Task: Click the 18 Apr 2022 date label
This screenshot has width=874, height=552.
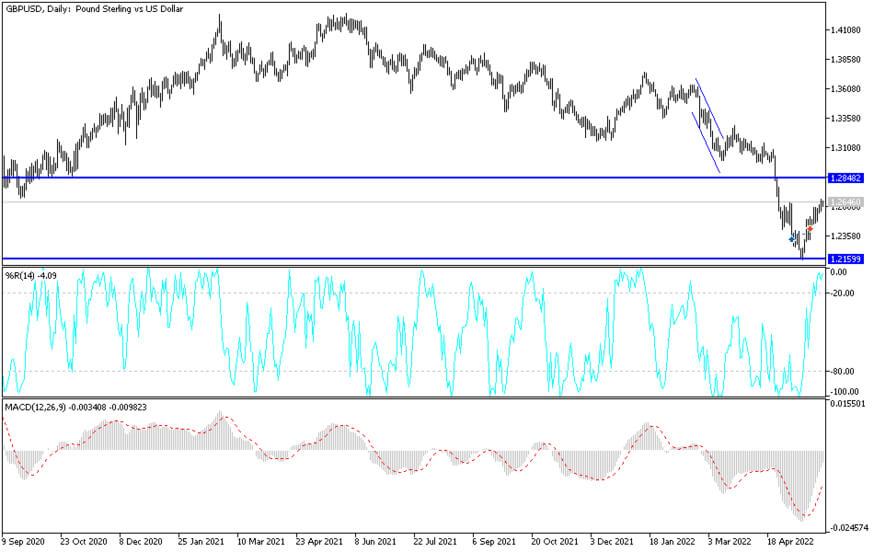Action: click(789, 541)
